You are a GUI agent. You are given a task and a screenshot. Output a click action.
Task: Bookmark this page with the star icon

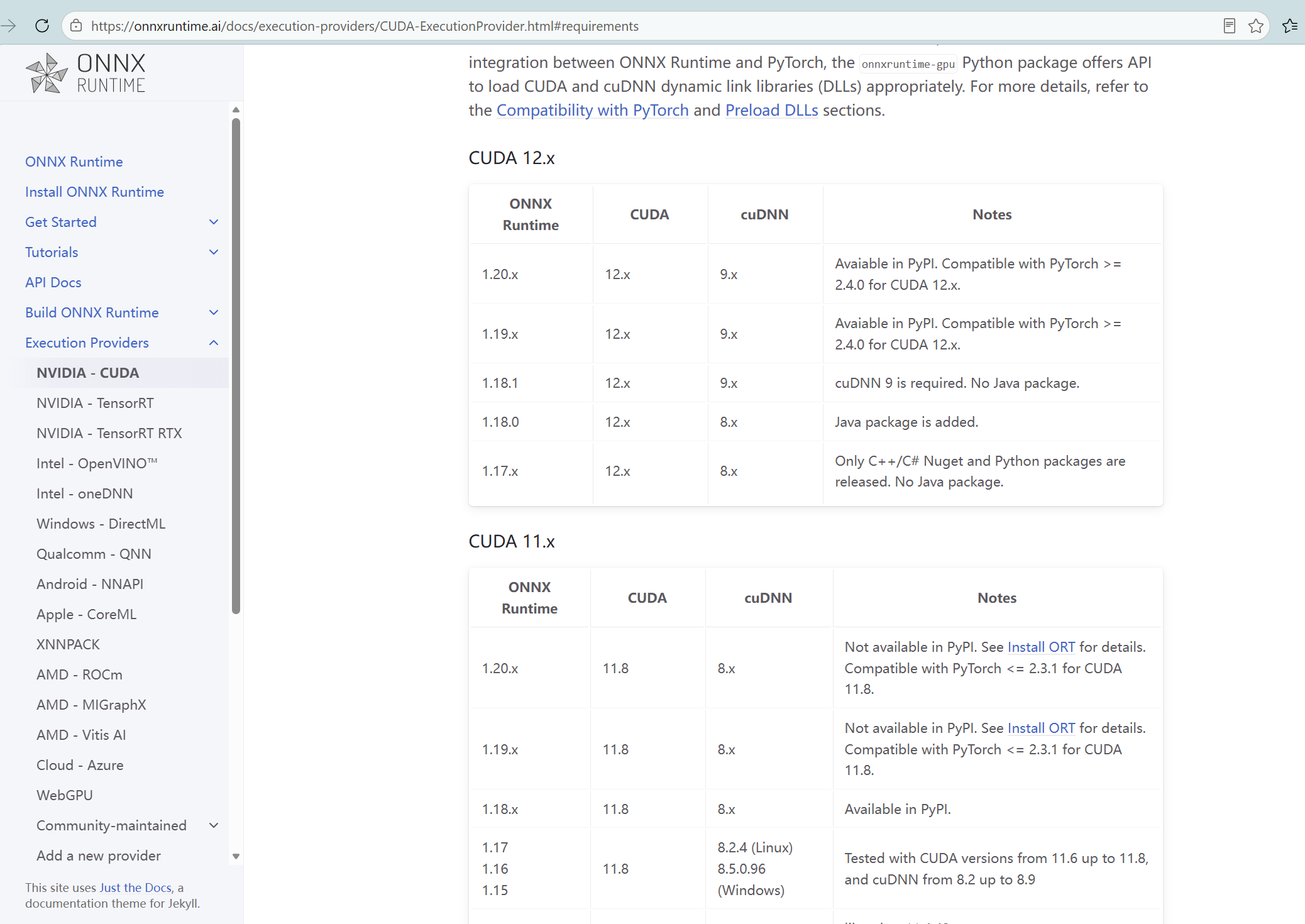point(1256,26)
